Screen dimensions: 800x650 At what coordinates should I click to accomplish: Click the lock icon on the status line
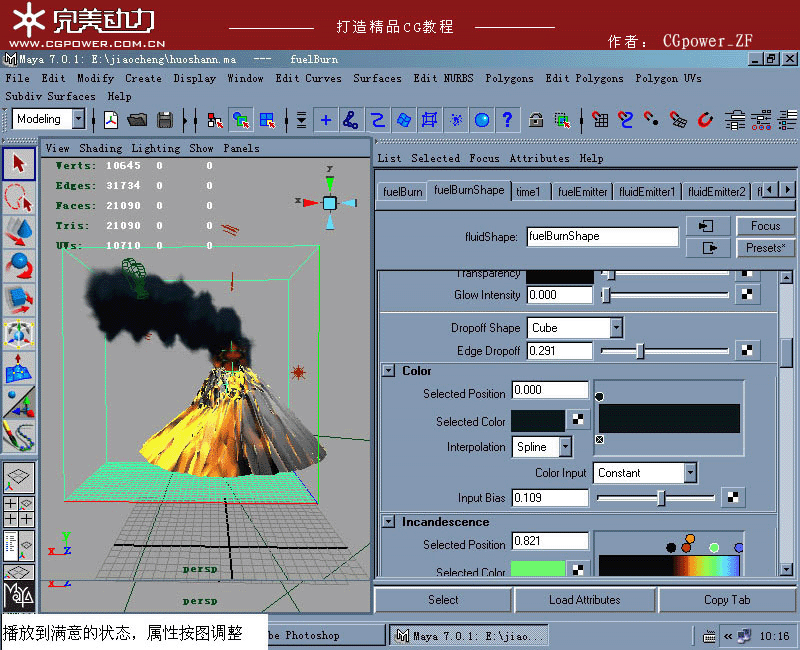(x=536, y=120)
